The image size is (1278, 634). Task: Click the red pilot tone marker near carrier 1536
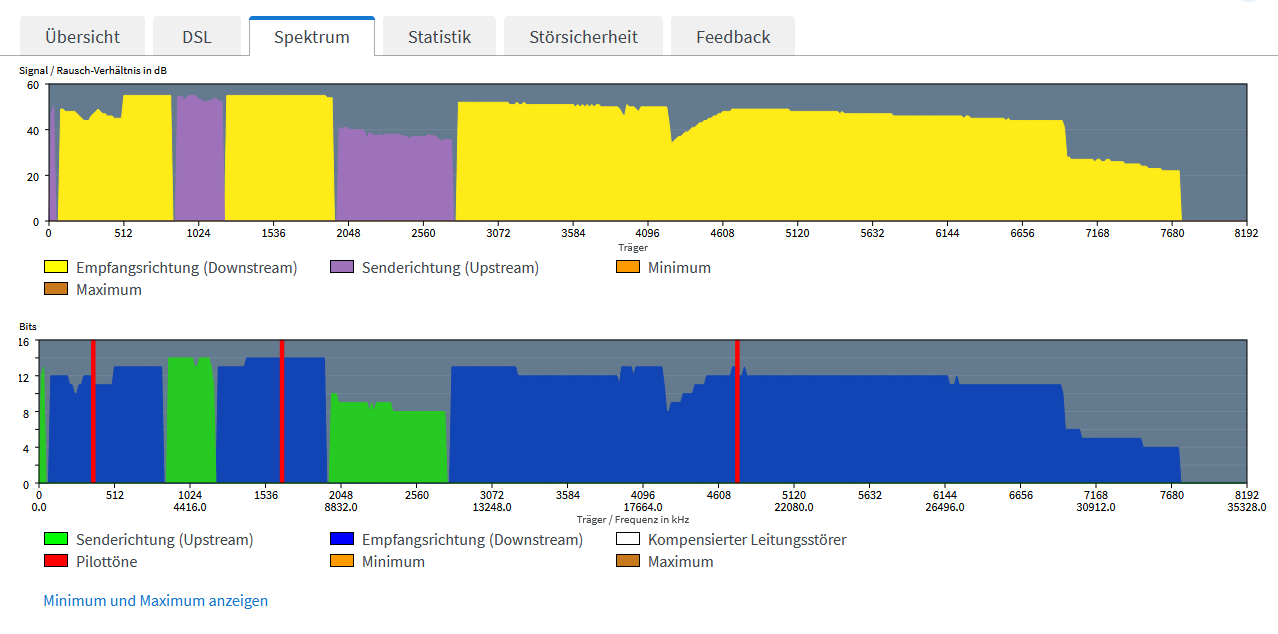[282, 412]
